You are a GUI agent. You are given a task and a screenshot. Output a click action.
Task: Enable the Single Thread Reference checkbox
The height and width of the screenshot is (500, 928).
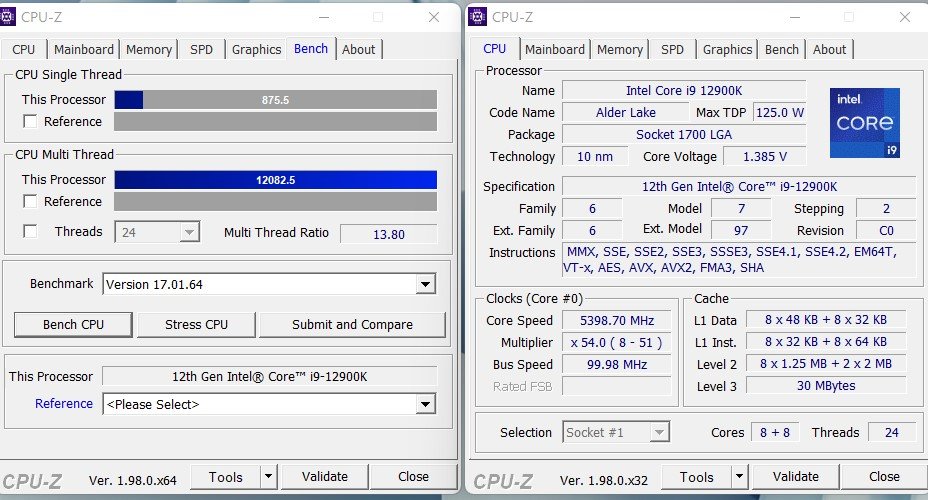(30, 121)
